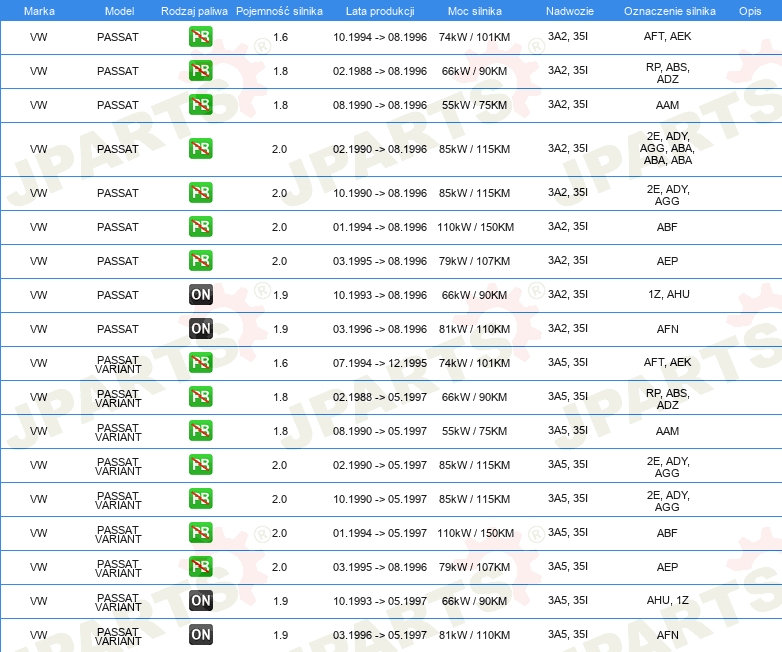Click ABF engine code in the 3A5 row
The height and width of the screenshot is (652, 782).
point(667,533)
